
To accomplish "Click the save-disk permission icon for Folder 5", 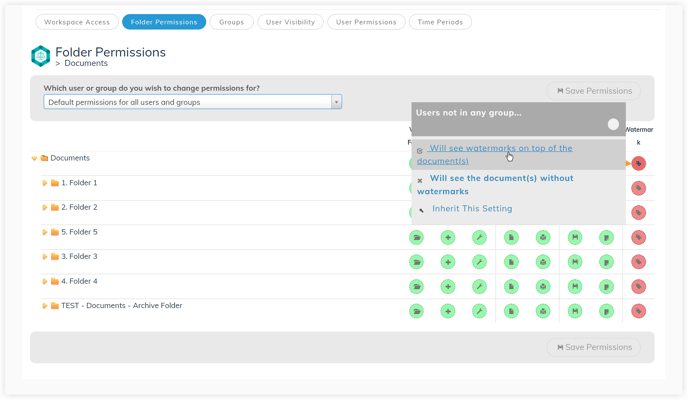I will [x=575, y=238].
